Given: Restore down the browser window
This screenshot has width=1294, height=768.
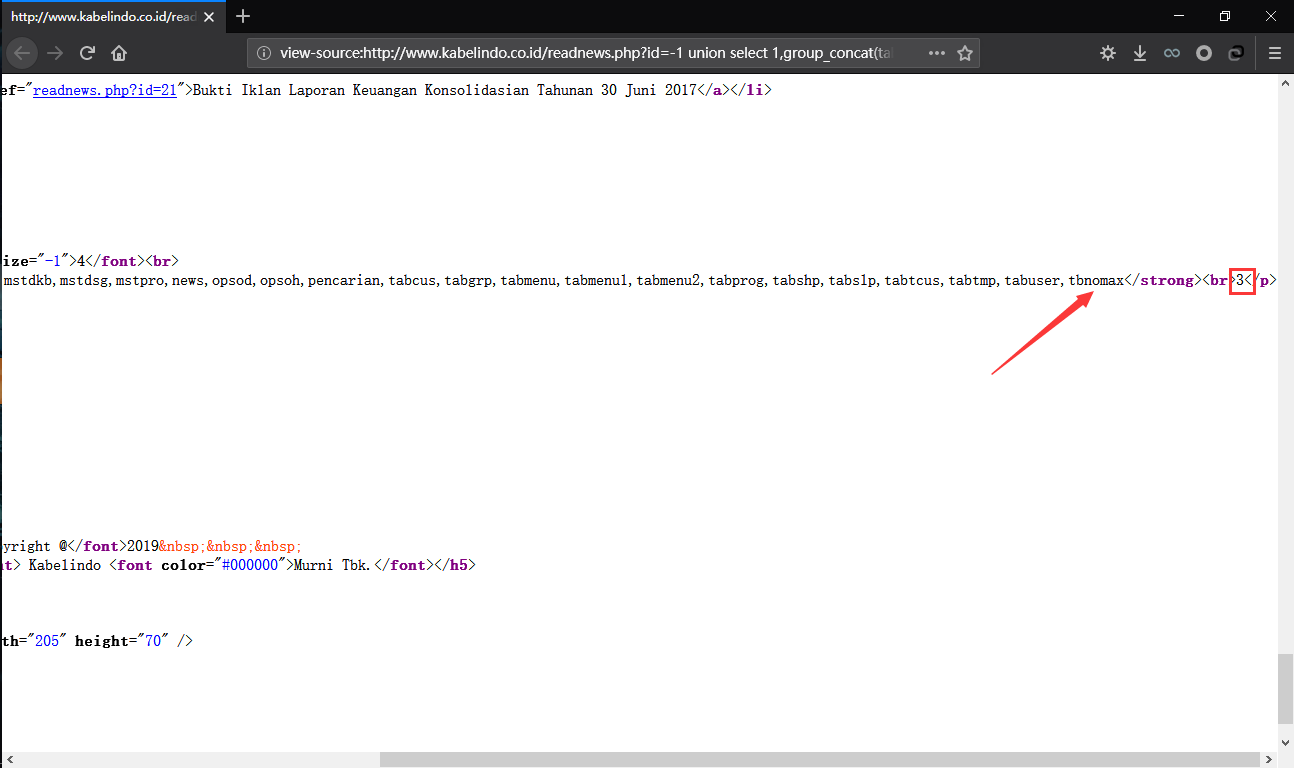Looking at the screenshot, I should pos(1224,16).
